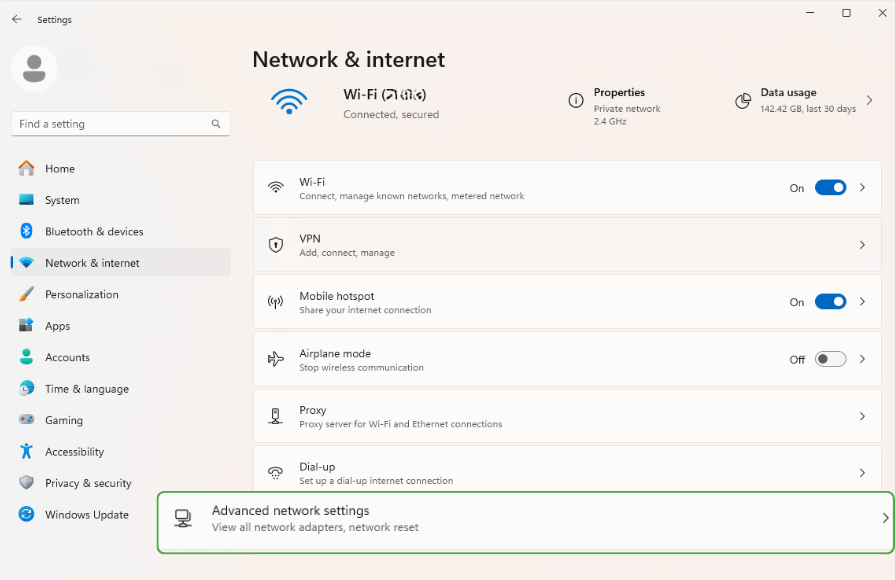
Task: Disable the Mobile hotspot toggle
Action: pyautogui.click(x=830, y=302)
